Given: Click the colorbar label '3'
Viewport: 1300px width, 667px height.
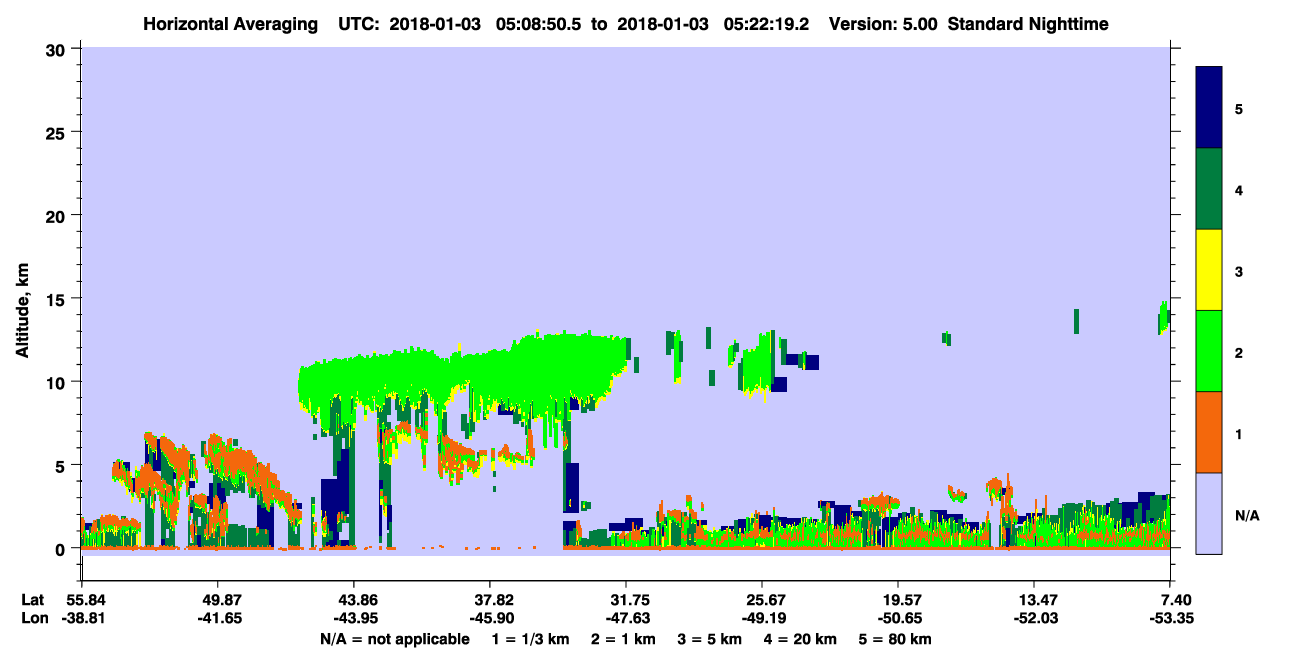Looking at the screenshot, I should coord(1239,271).
